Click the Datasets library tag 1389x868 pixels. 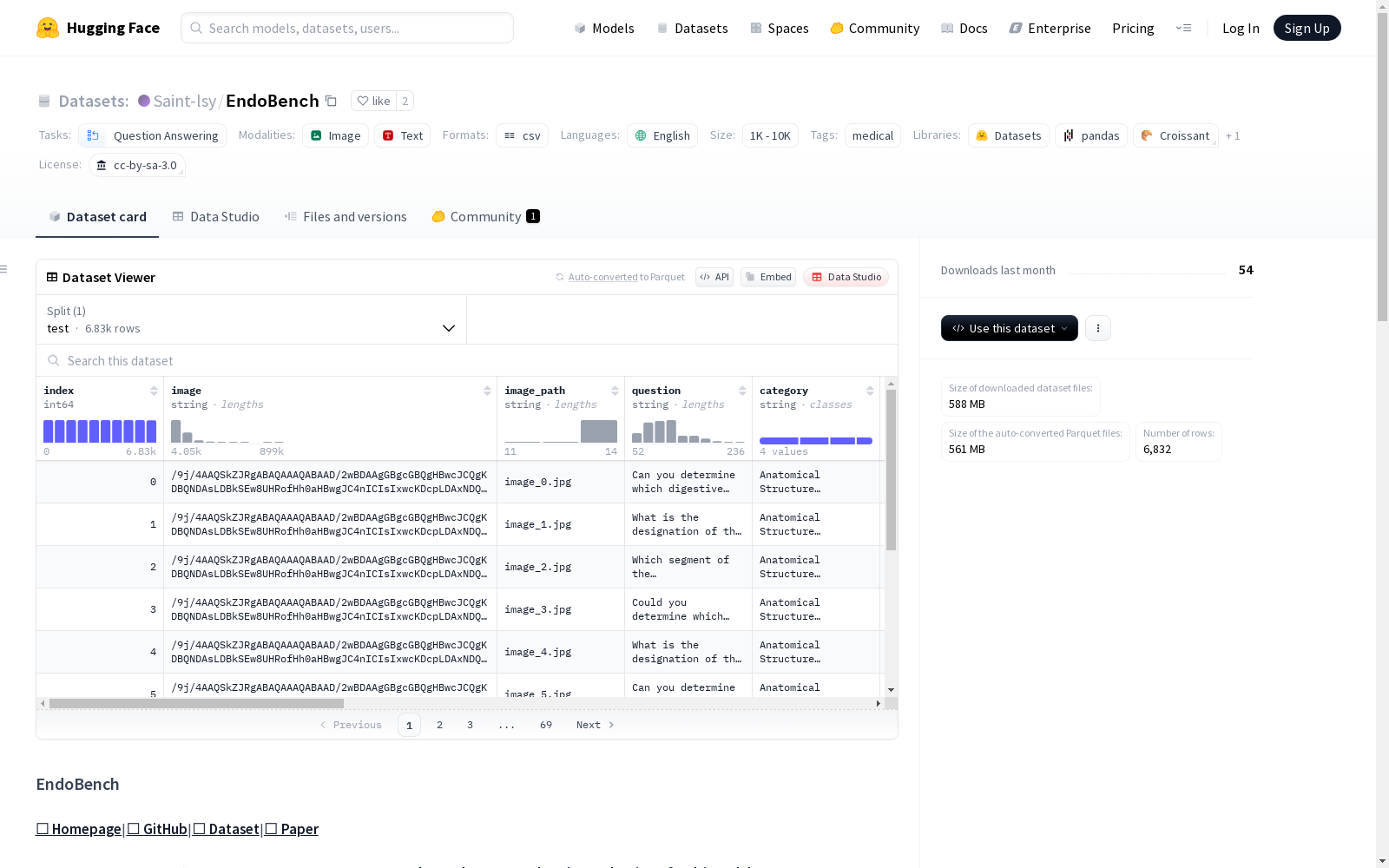tap(1009, 135)
